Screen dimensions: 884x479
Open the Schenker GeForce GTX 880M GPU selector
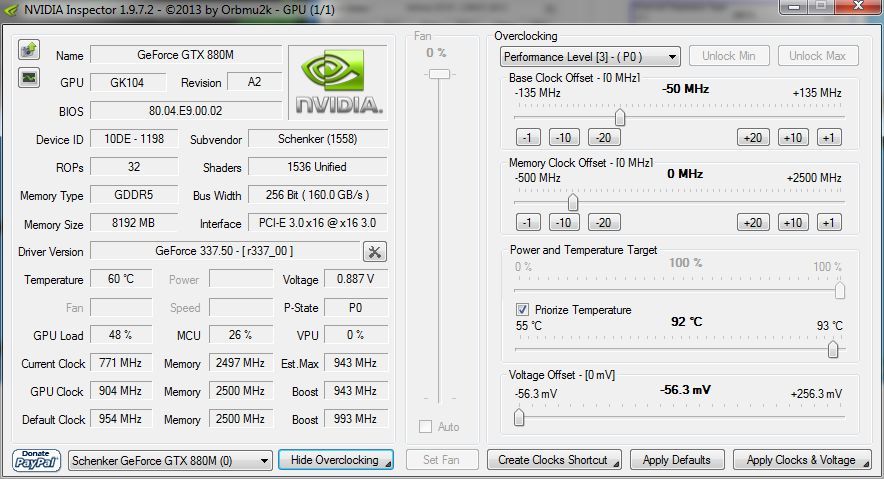170,460
